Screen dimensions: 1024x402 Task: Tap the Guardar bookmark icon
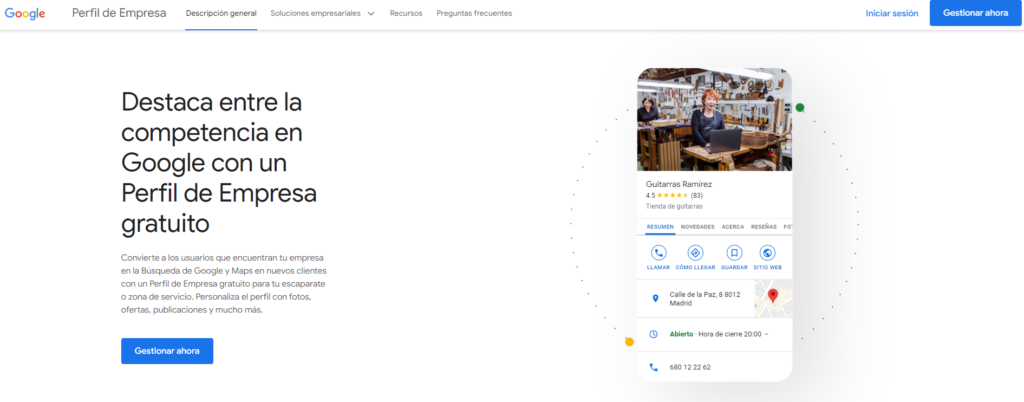click(x=734, y=253)
